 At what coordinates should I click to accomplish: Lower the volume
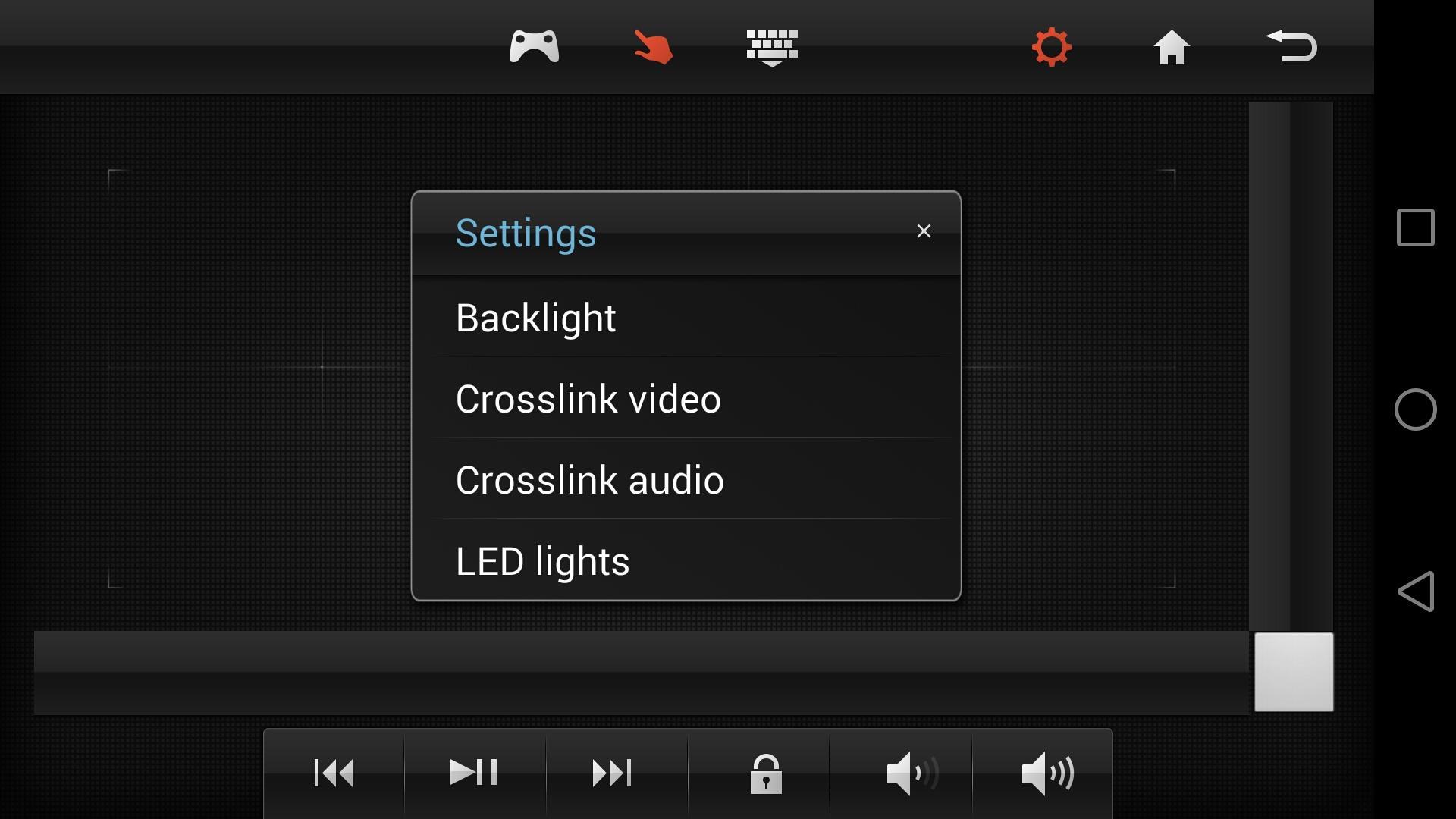pos(911,773)
